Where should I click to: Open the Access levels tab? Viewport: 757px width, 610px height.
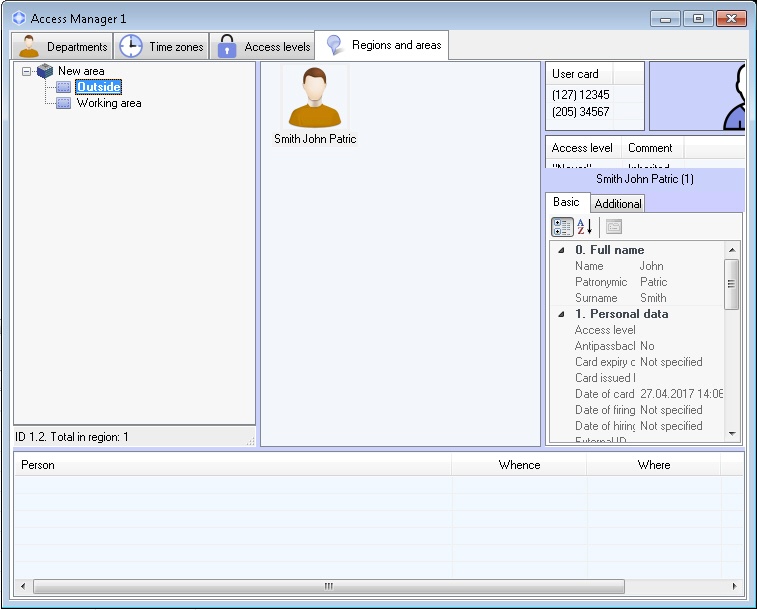(262, 46)
